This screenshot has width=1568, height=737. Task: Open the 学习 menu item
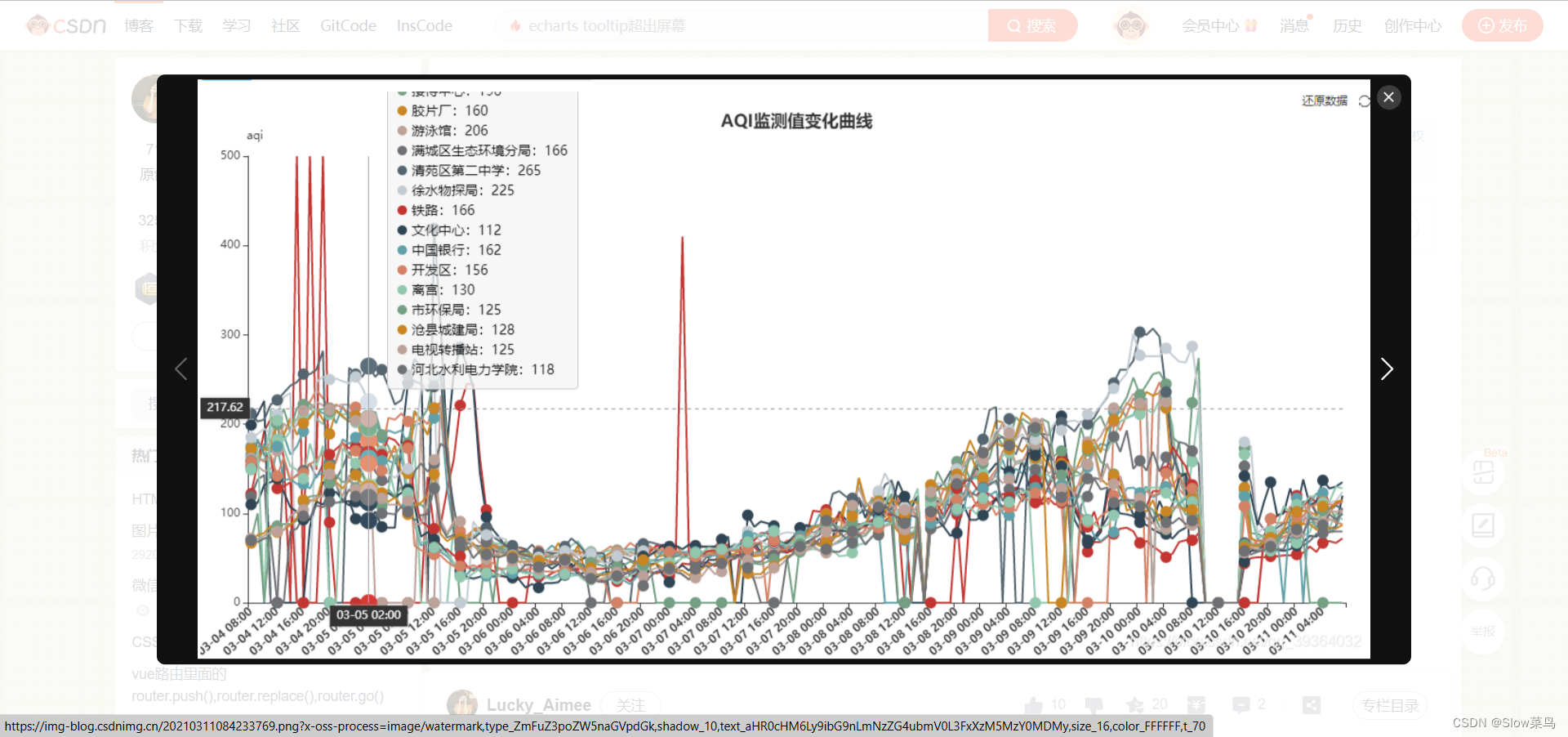pos(237,25)
